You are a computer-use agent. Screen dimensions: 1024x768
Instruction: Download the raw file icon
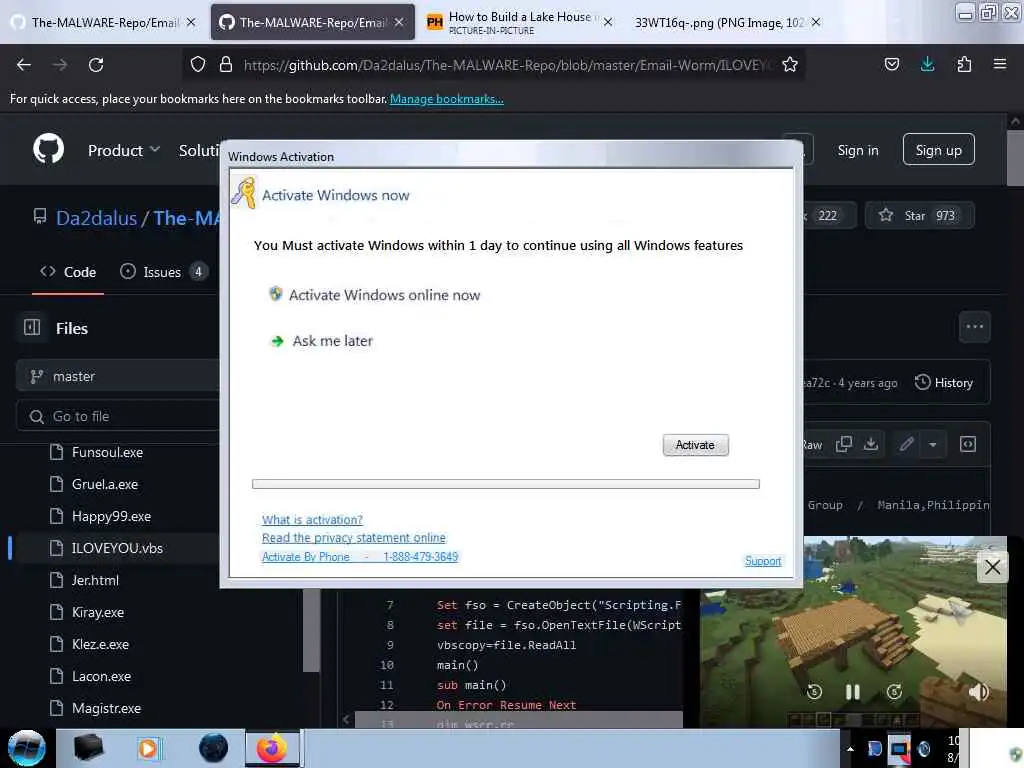(871, 444)
